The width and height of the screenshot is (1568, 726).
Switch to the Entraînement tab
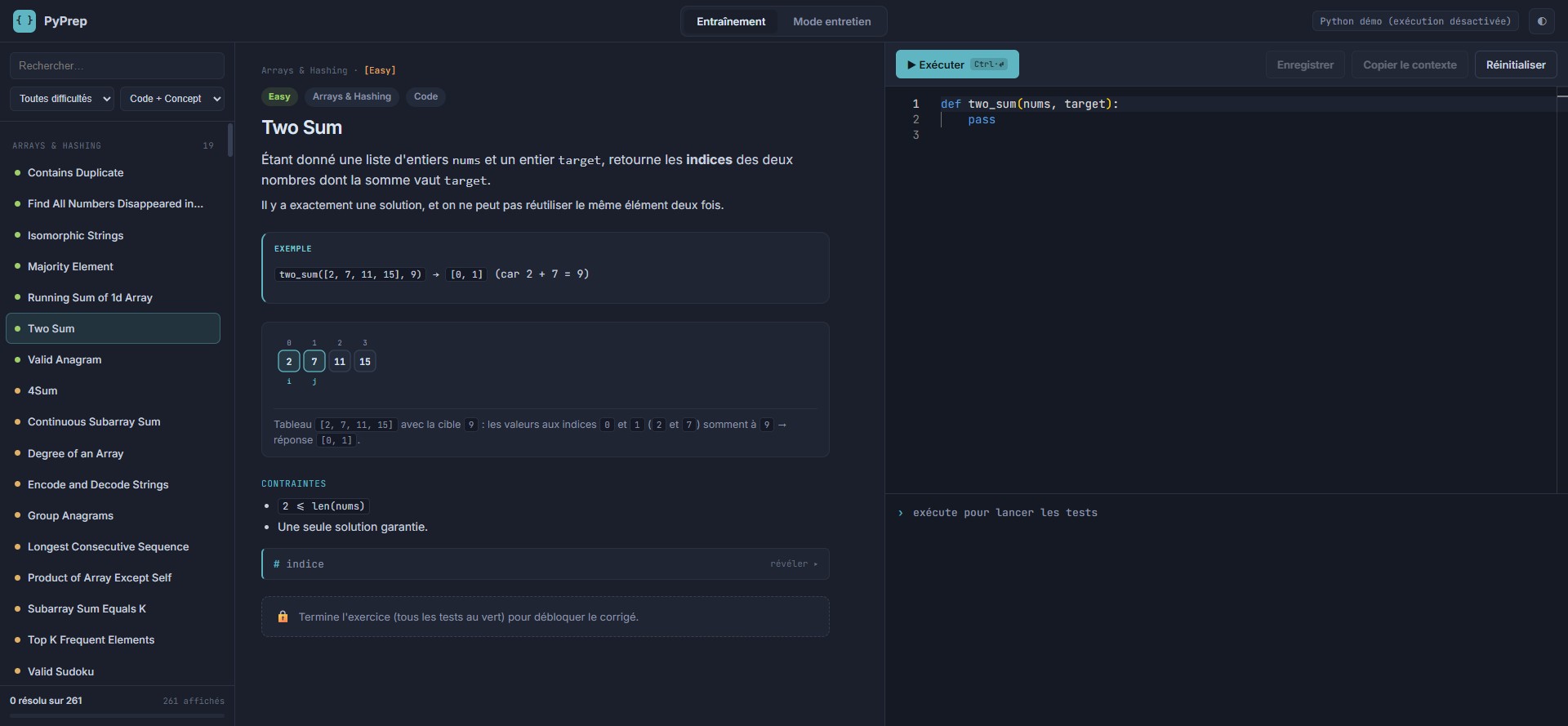[x=731, y=21]
